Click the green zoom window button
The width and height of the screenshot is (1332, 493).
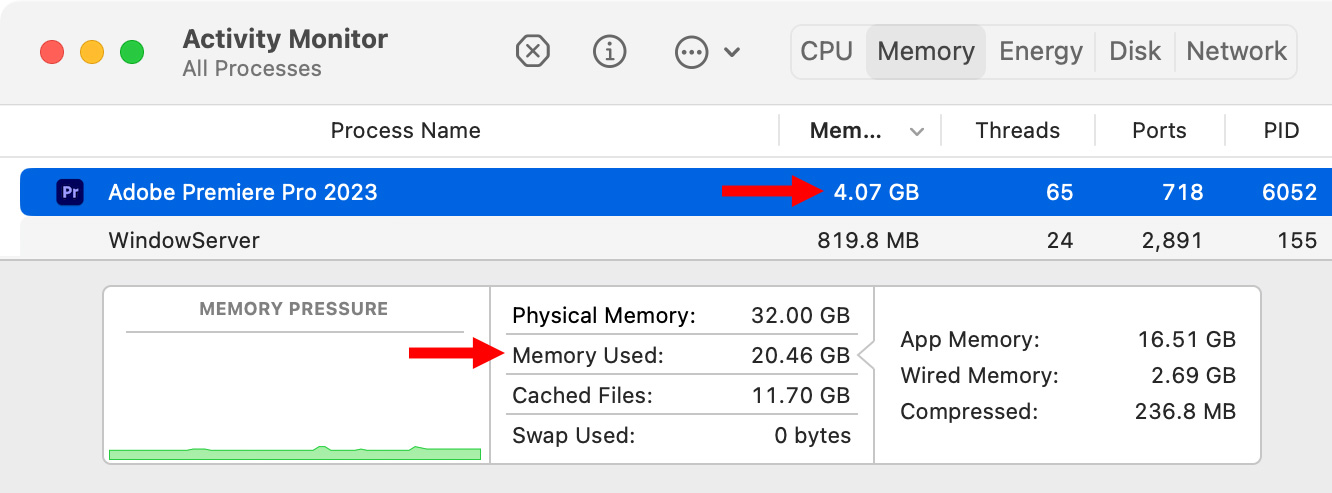132,52
